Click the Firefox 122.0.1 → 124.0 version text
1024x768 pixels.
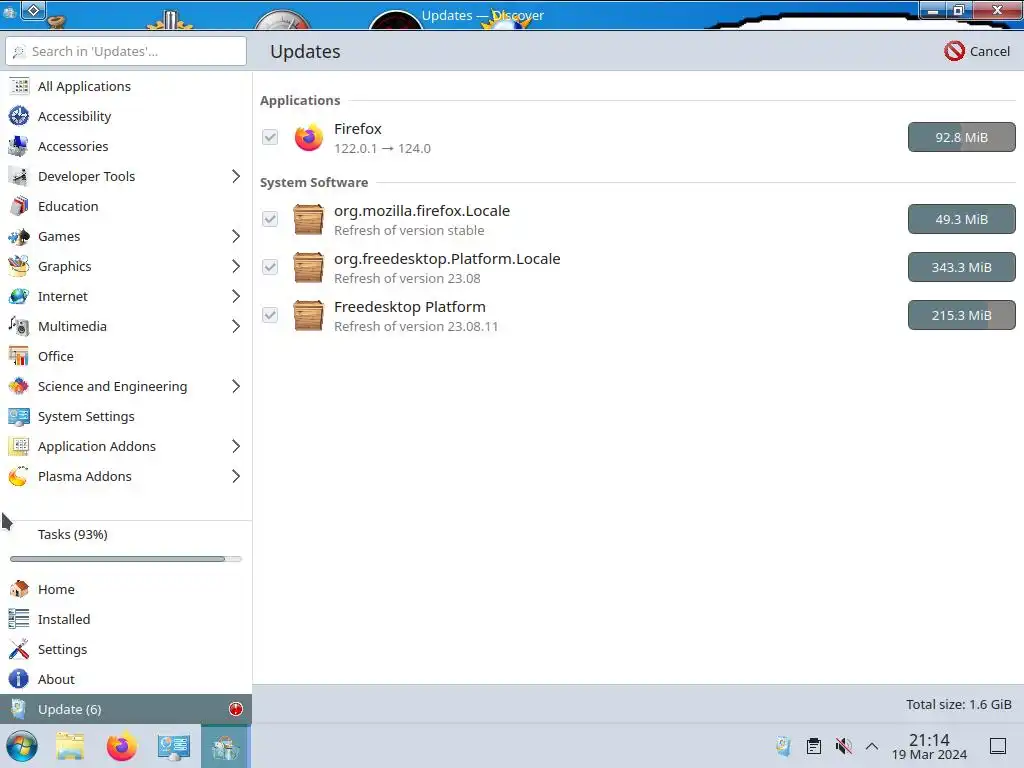[x=382, y=148]
